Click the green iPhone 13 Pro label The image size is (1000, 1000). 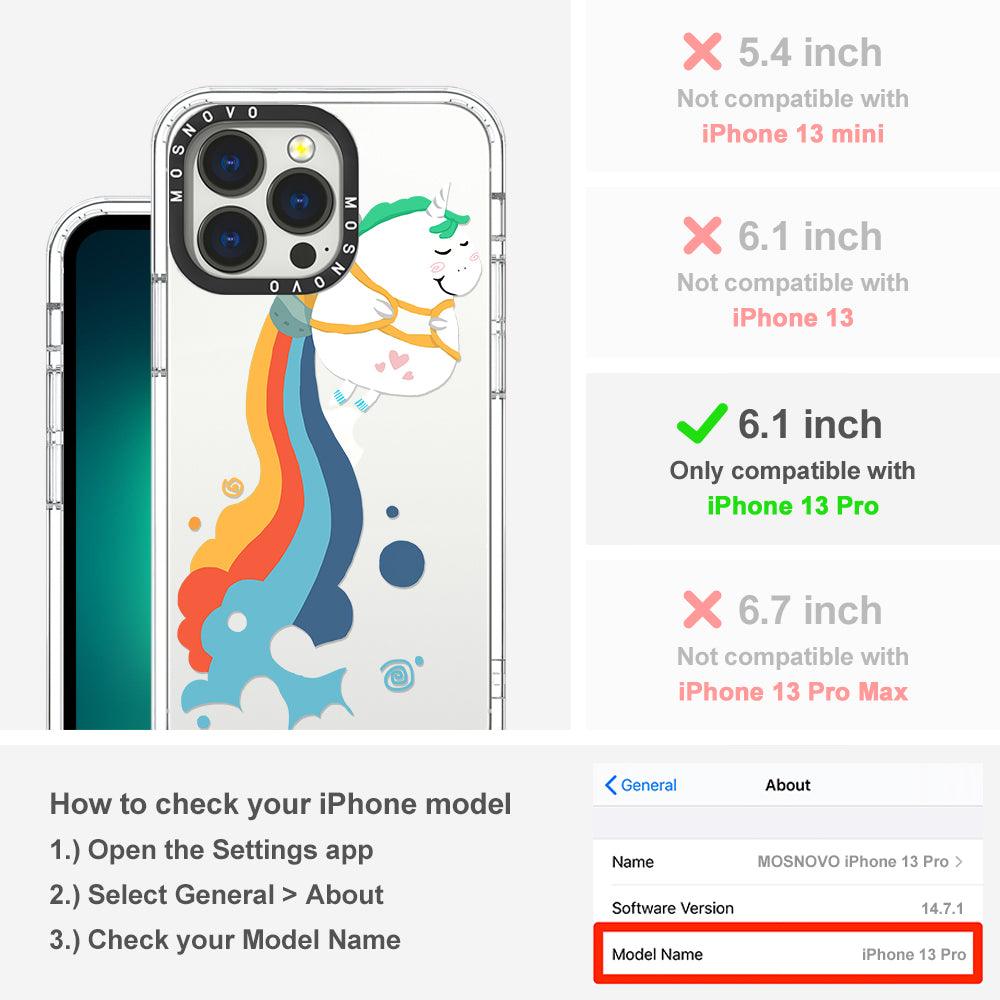[x=793, y=506]
